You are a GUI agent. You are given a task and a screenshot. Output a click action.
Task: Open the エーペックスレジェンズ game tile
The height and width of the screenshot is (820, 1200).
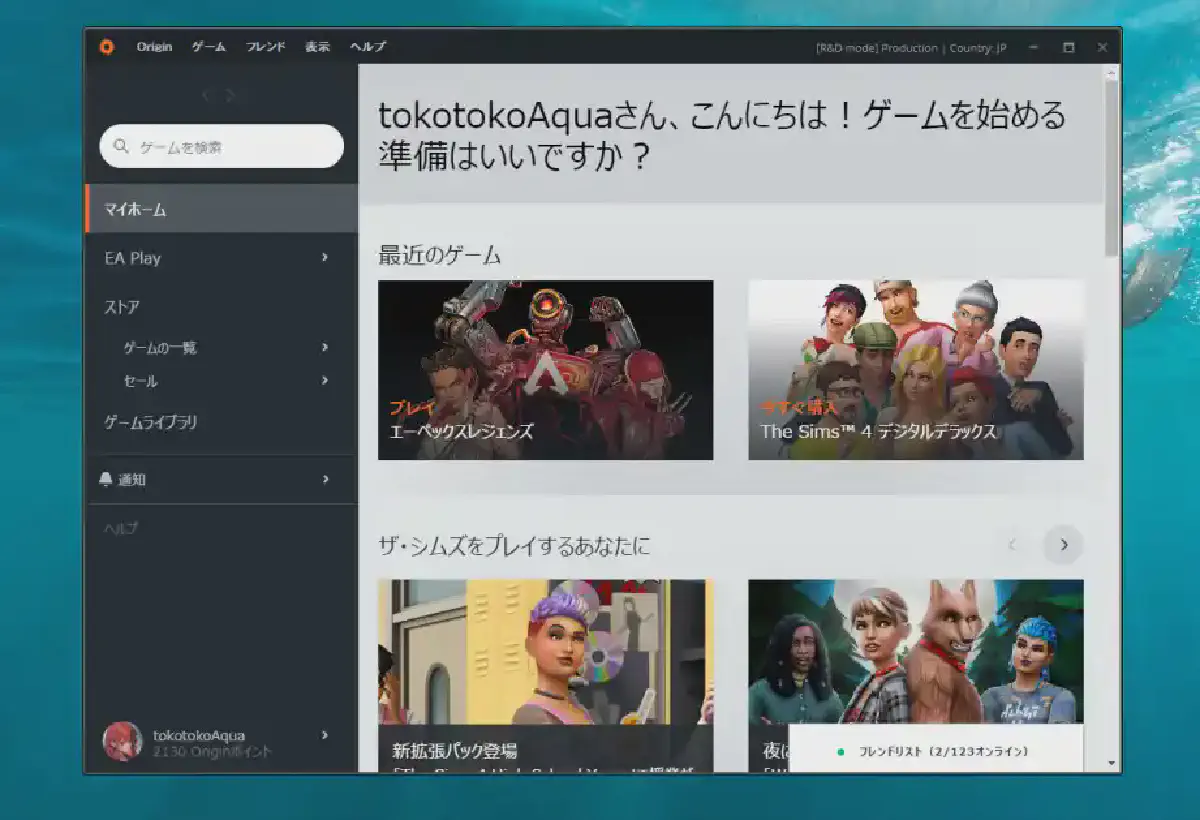point(545,370)
